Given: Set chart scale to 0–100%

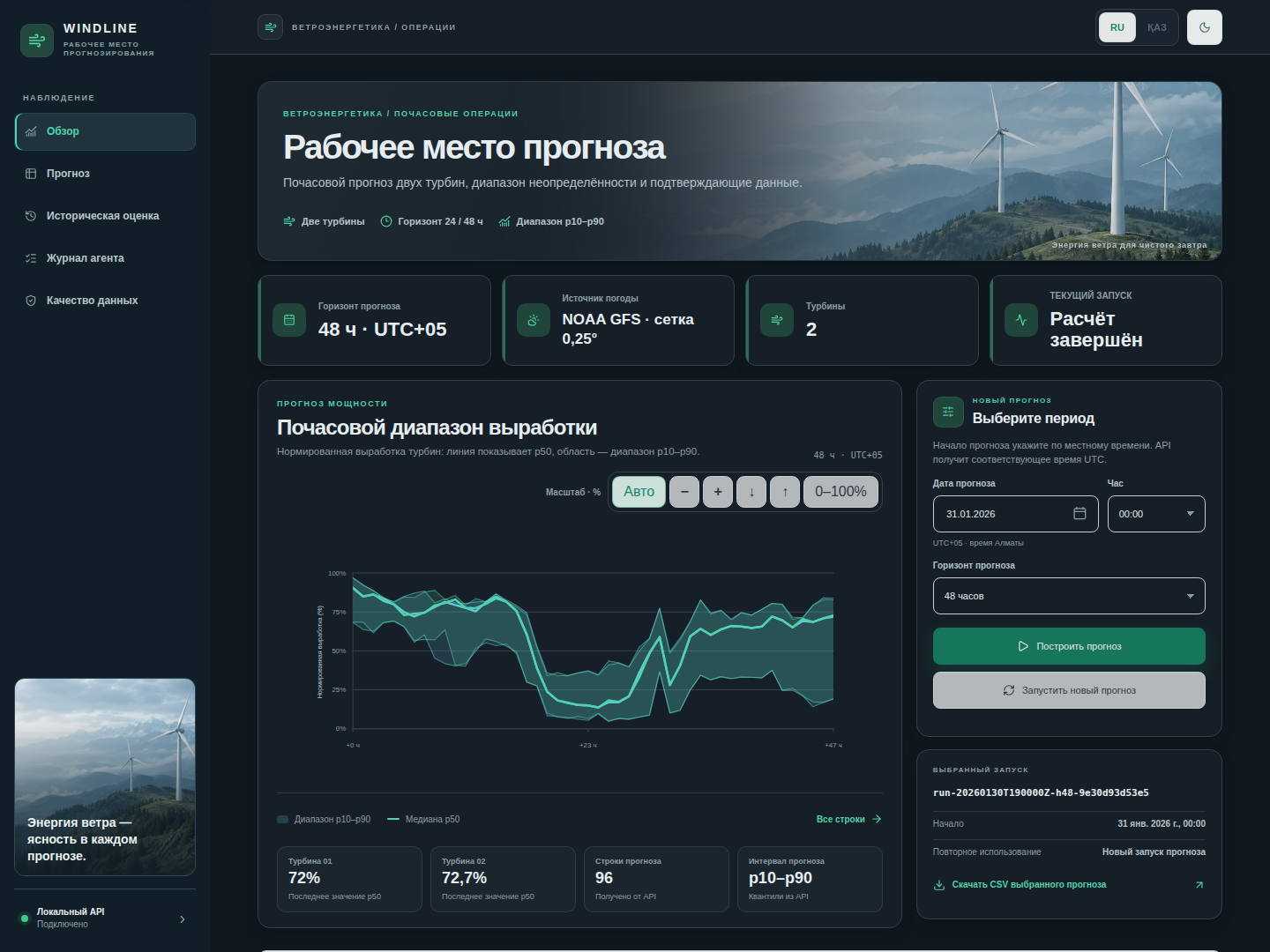Looking at the screenshot, I should coord(840,492).
